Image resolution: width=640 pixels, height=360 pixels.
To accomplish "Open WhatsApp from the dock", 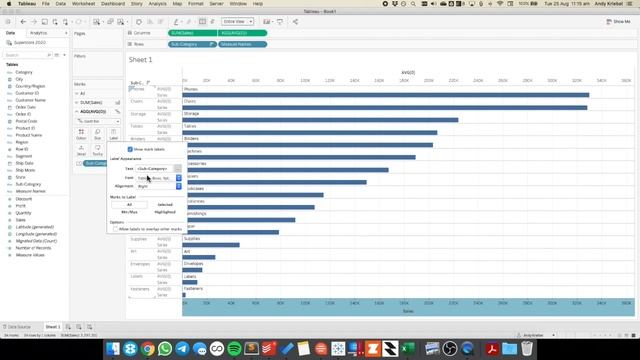I will (x=165, y=349).
